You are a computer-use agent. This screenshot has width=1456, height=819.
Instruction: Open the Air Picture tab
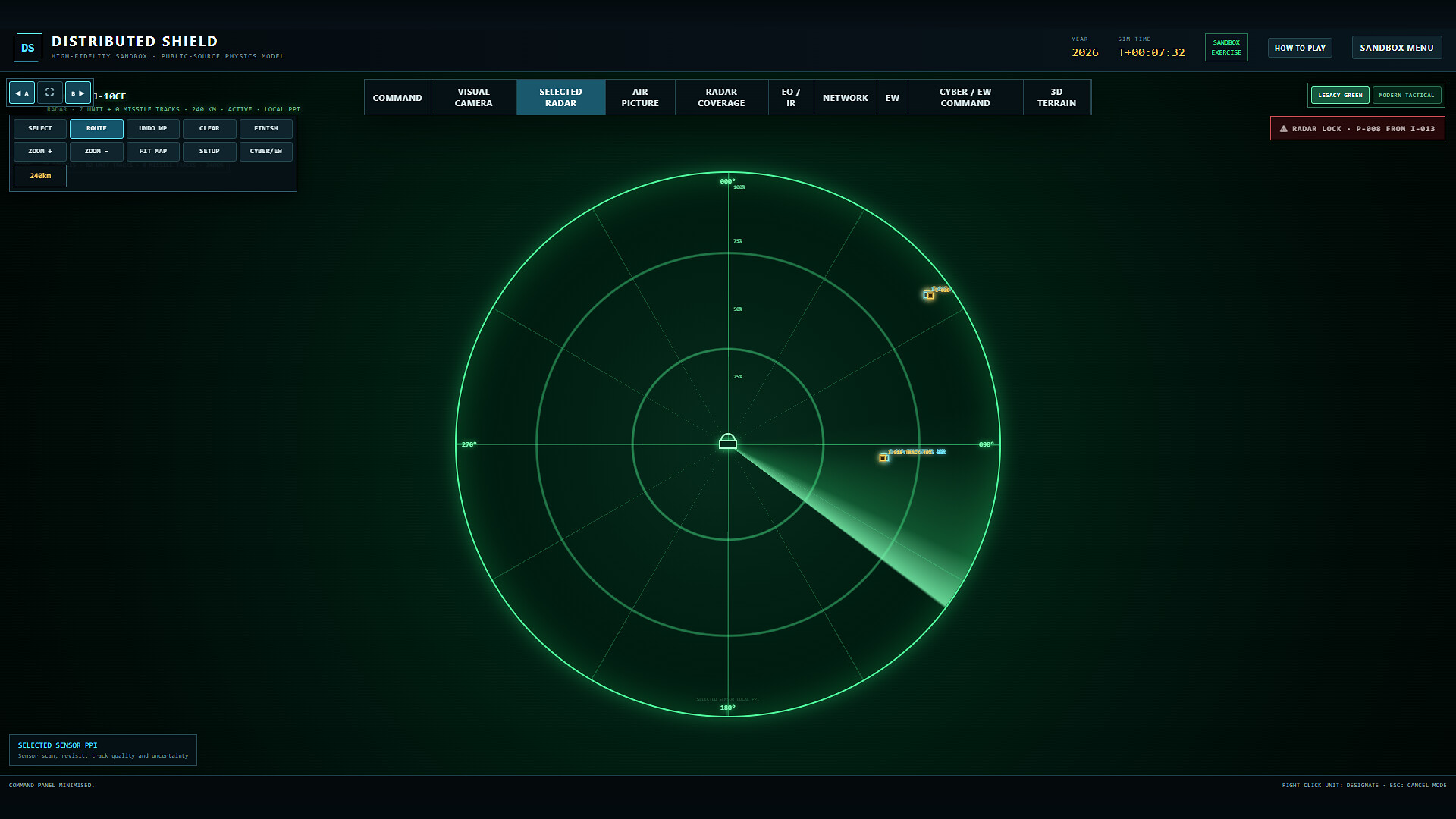tap(640, 98)
